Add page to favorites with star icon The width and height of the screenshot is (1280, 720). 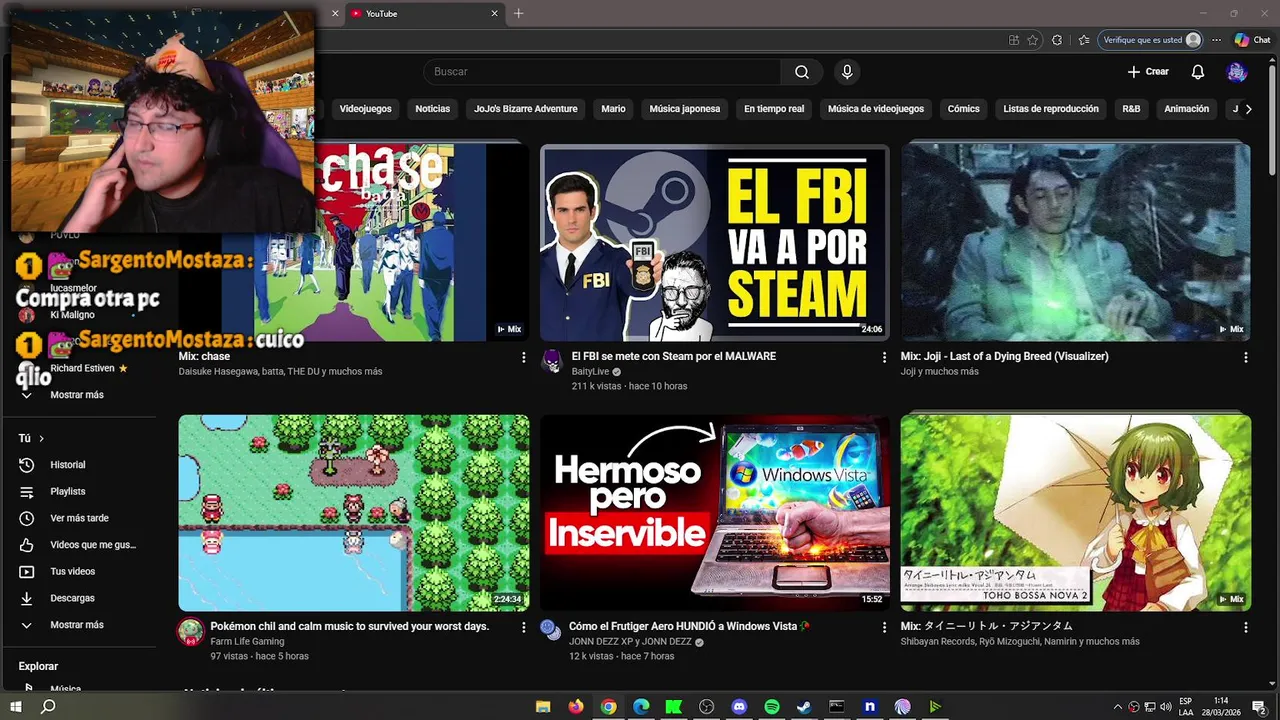click(1033, 40)
